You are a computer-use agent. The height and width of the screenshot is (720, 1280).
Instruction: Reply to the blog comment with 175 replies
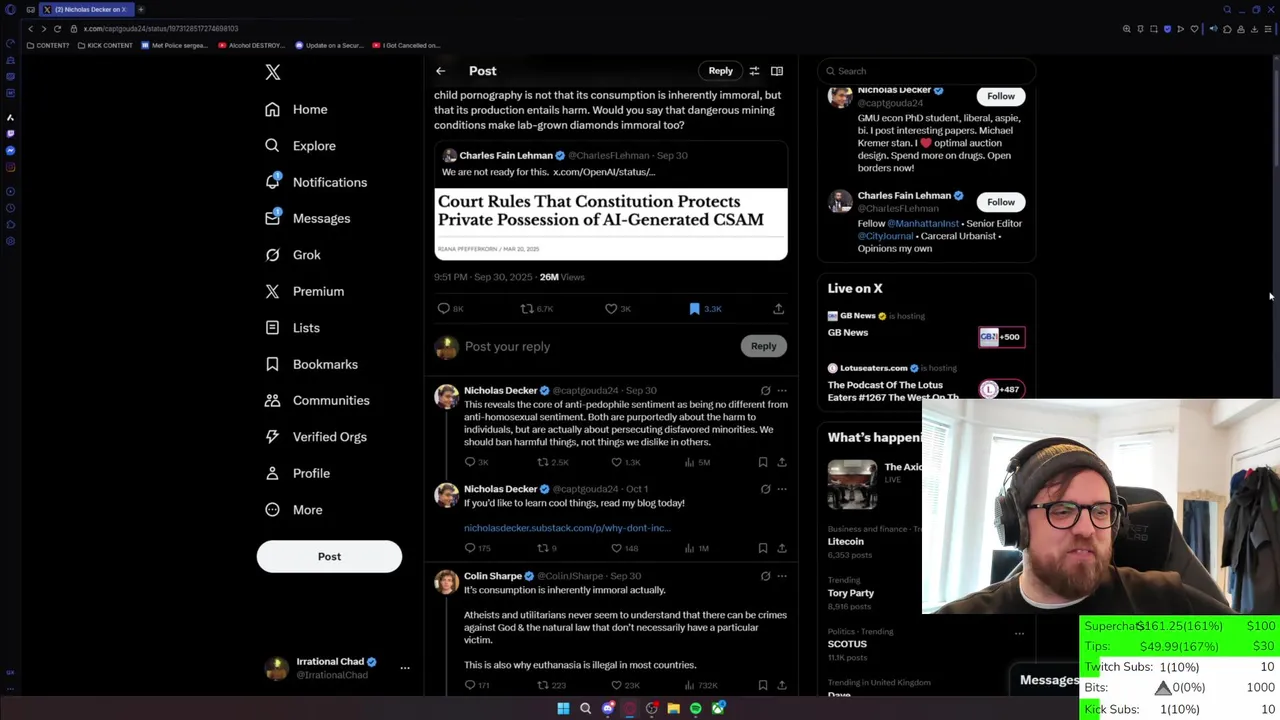tap(478, 548)
